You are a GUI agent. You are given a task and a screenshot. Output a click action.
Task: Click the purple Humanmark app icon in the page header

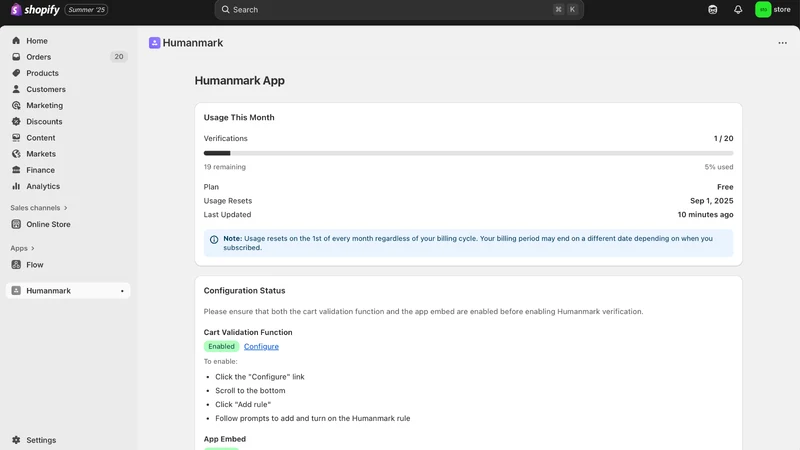[155, 43]
